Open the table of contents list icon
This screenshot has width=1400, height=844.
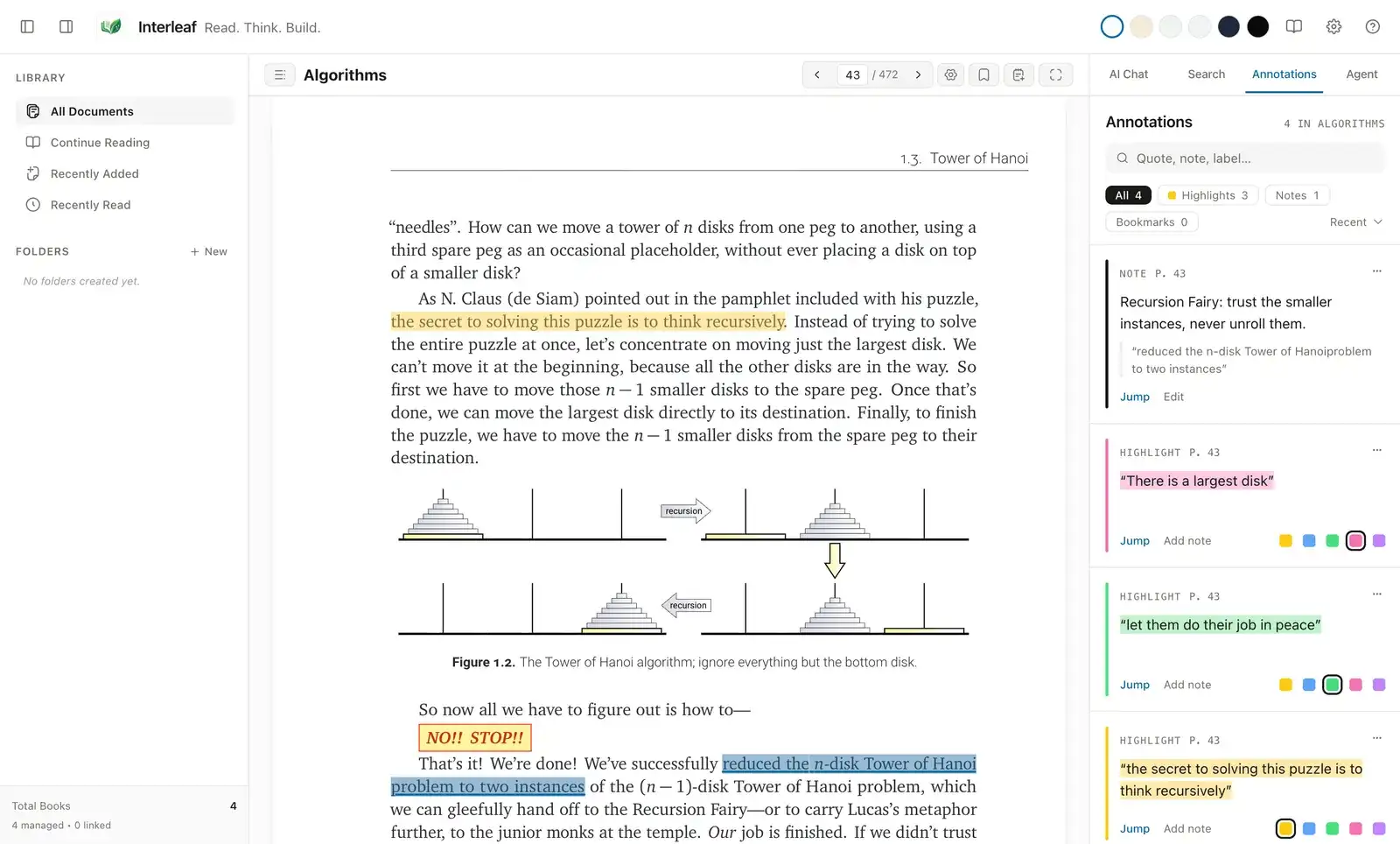coord(280,75)
